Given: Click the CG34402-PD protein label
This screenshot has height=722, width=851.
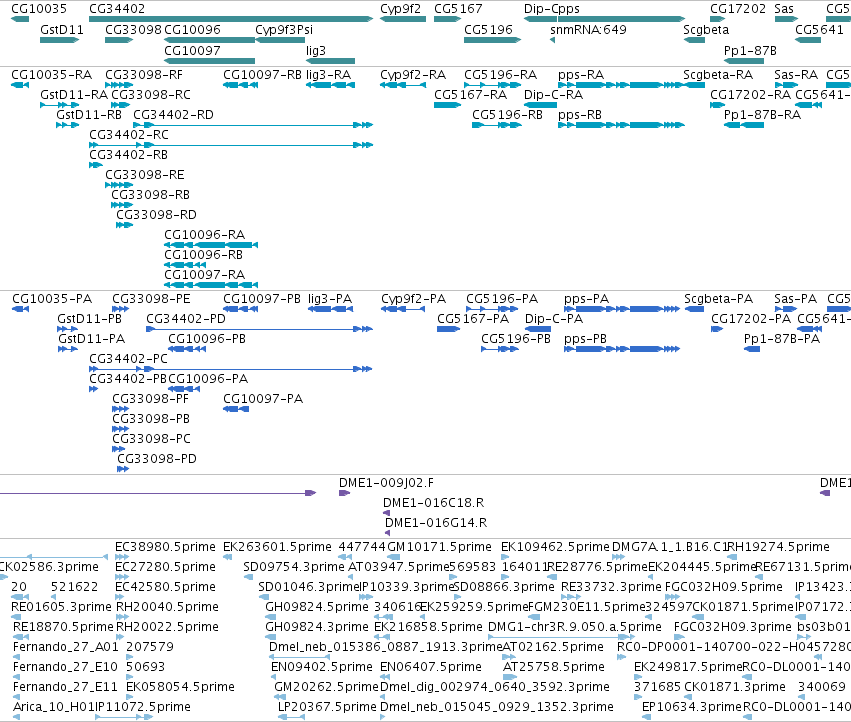Looking at the screenshot, I should (186, 319).
